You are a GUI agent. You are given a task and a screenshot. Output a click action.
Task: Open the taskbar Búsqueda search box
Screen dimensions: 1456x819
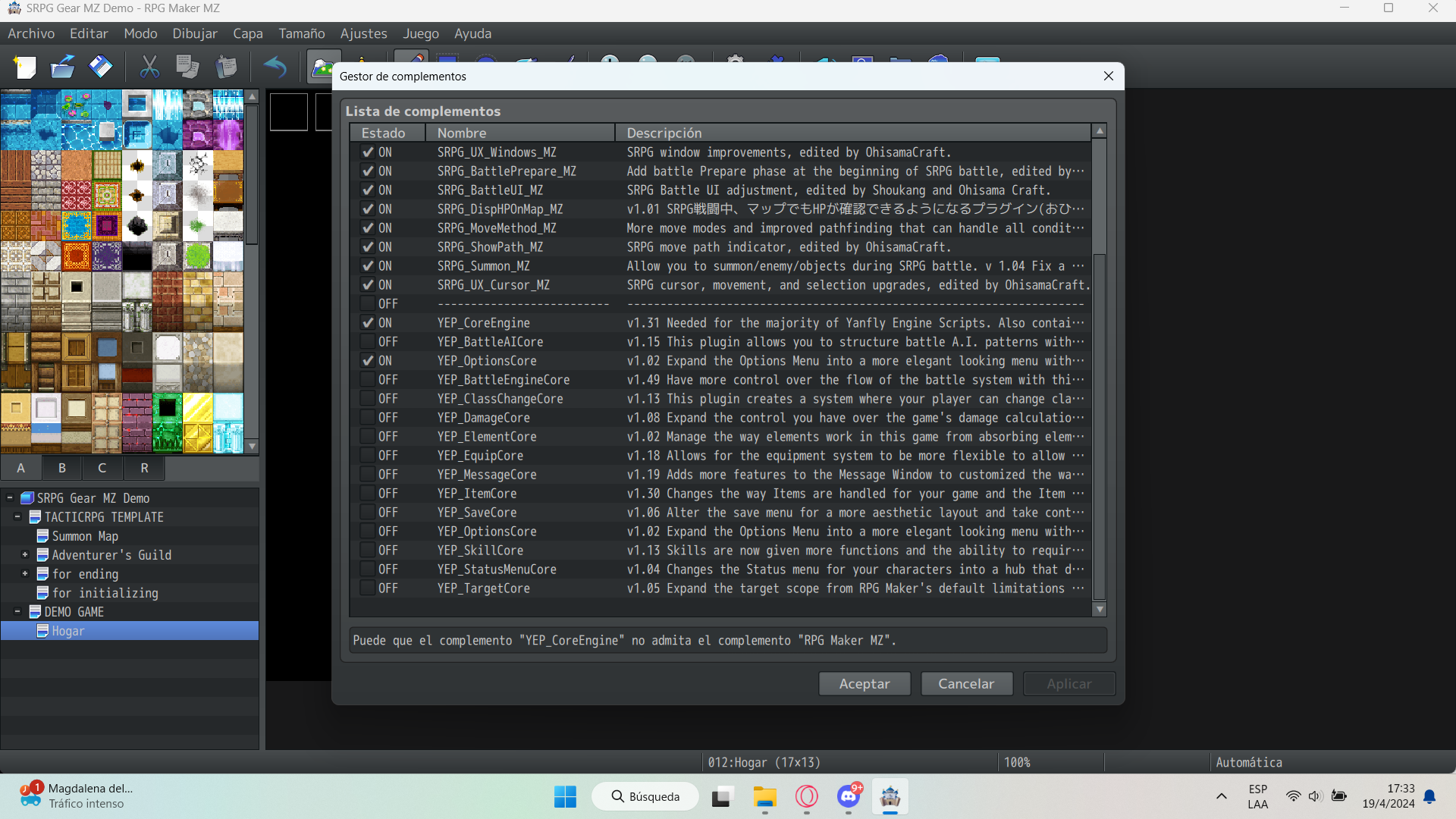[645, 796]
